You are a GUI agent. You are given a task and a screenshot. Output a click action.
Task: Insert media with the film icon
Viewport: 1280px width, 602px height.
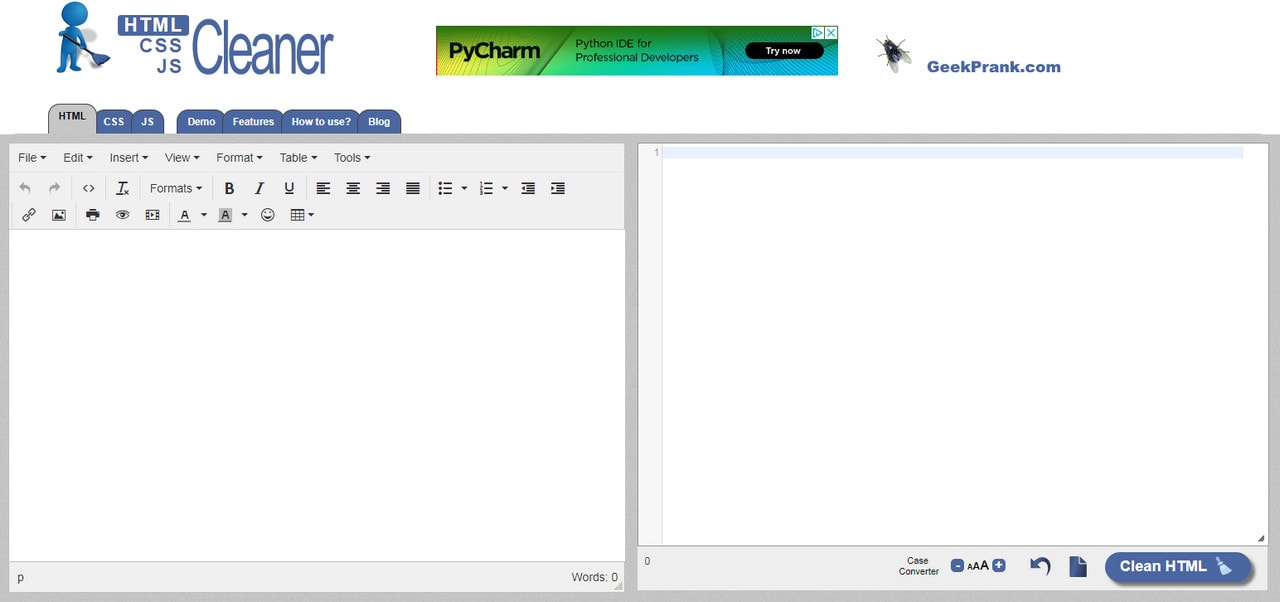[x=152, y=215]
